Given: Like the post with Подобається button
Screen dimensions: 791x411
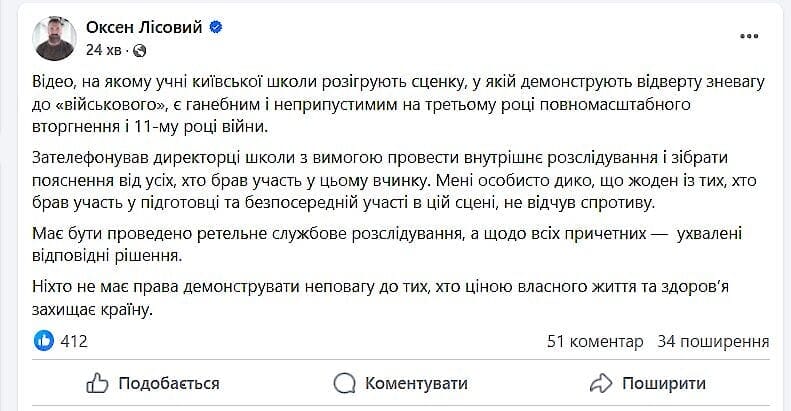Looking at the screenshot, I should point(153,383).
